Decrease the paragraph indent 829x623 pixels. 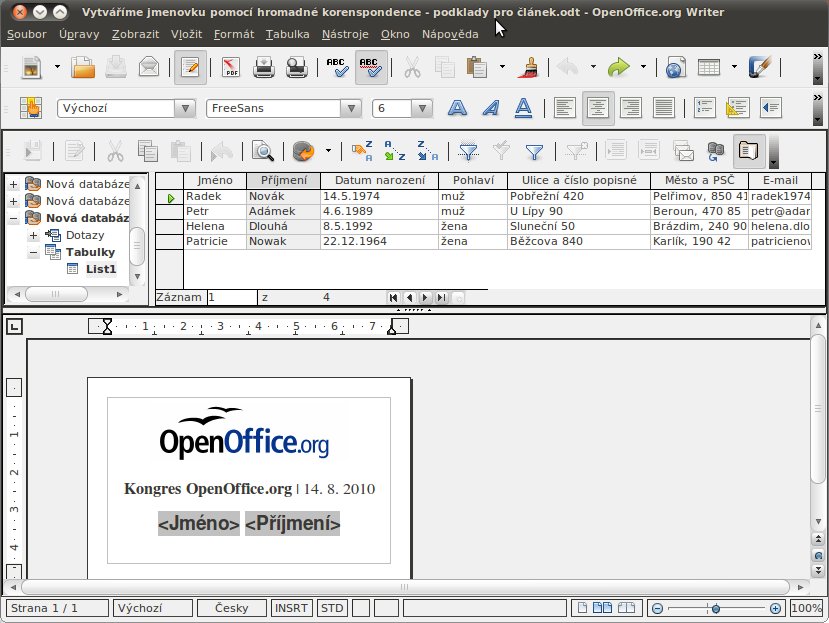click(771, 108)
